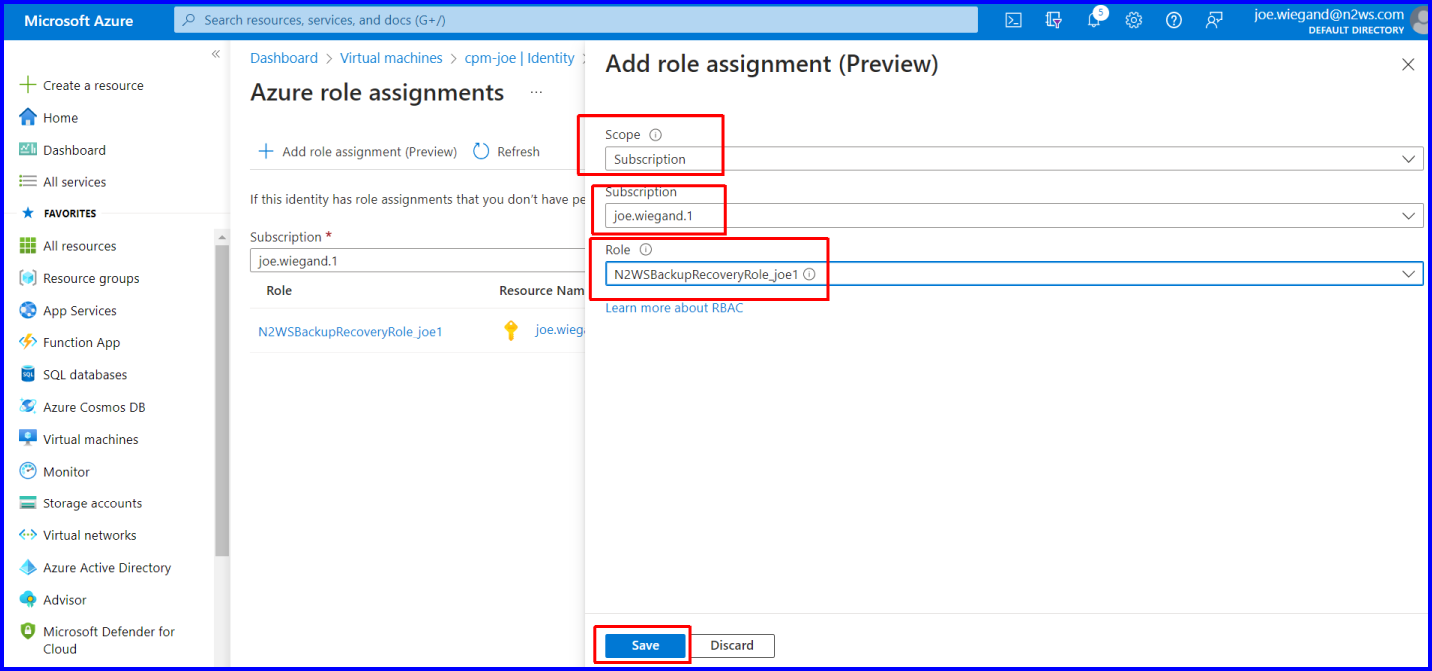Click the Advisor icon in the sidebar
1432x671 pixels.
pos(28,600)
